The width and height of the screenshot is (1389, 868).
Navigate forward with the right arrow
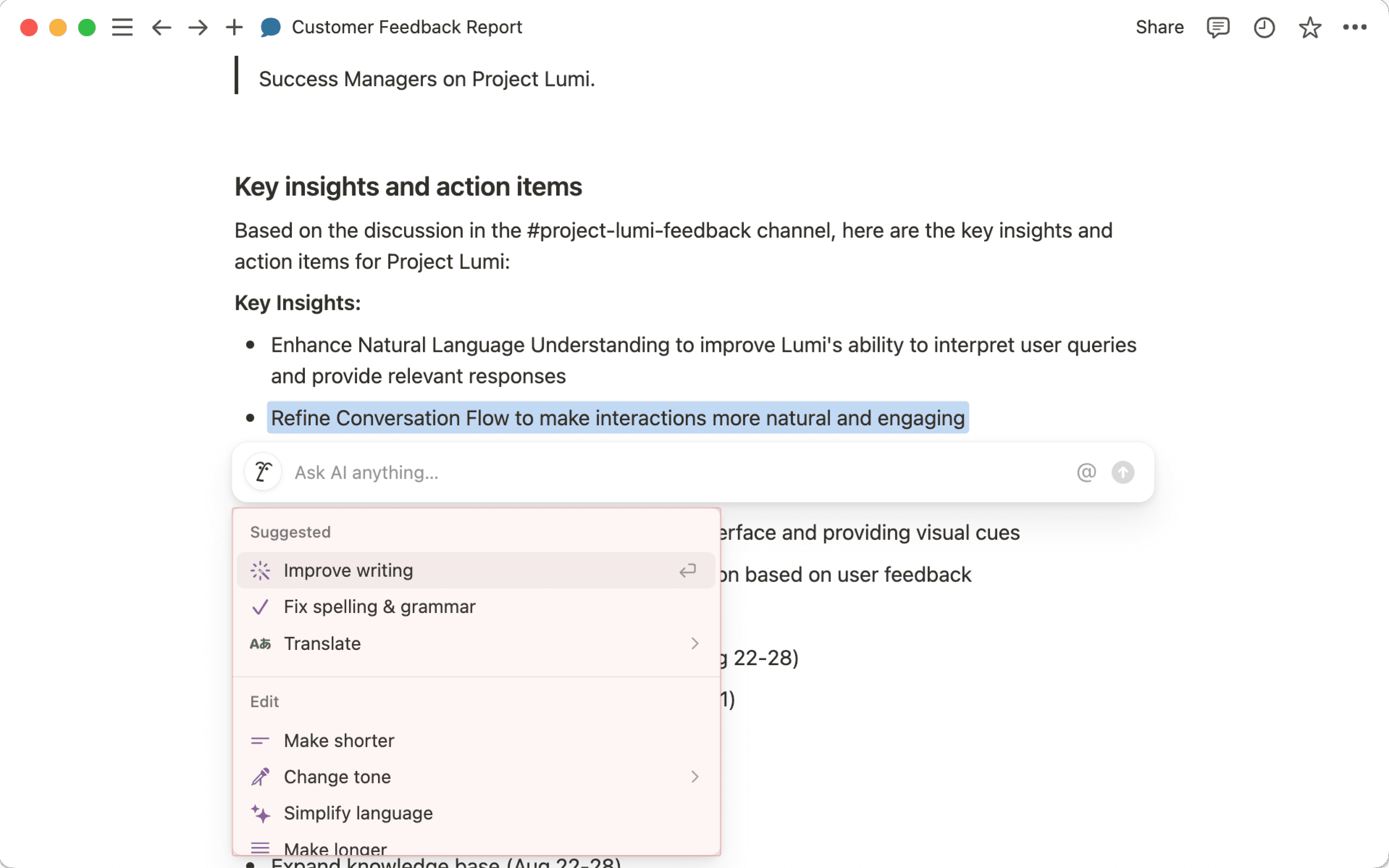(x=198, y=27)
